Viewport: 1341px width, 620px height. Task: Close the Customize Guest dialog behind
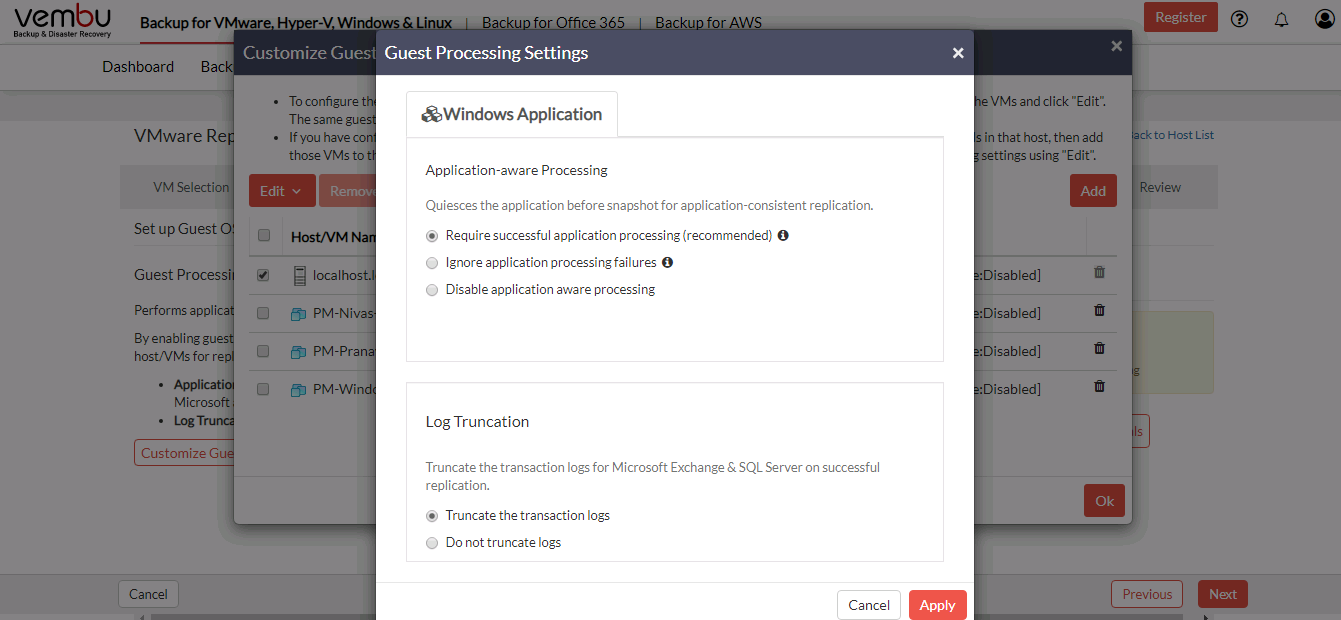click(x=1117, y=46)
